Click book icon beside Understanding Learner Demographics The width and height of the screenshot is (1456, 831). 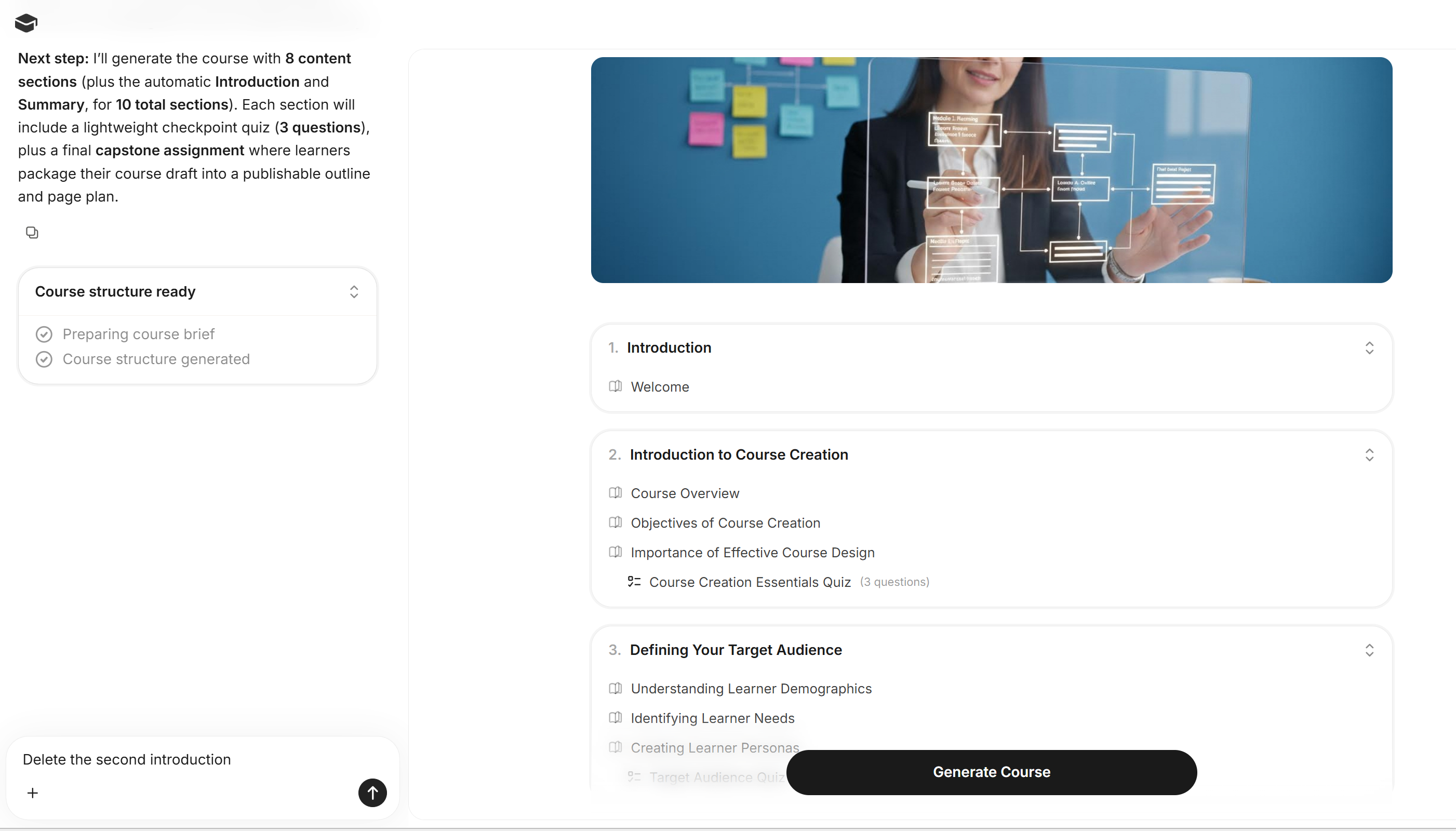615,688
